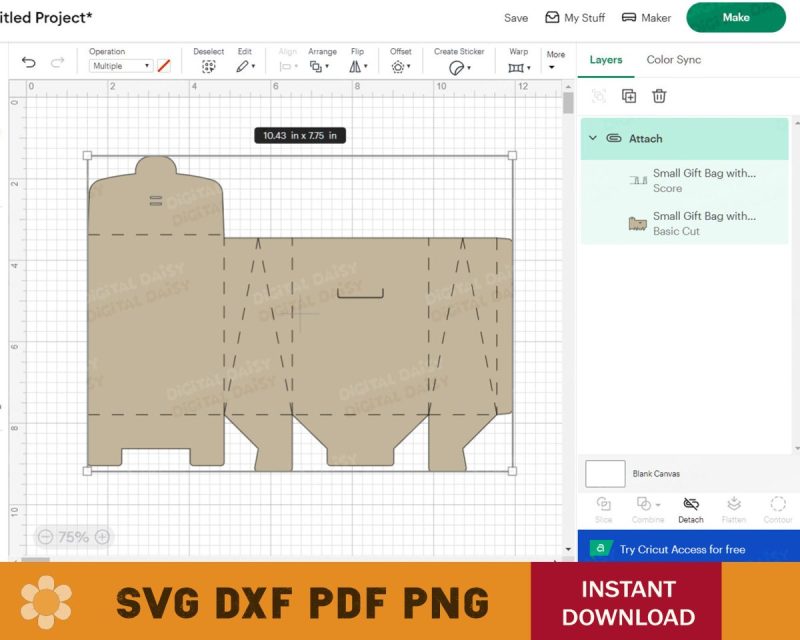The width and height of the screenshot is (800, 640).
Task: Select the Layers tab
Action: [x=606, y=60]
